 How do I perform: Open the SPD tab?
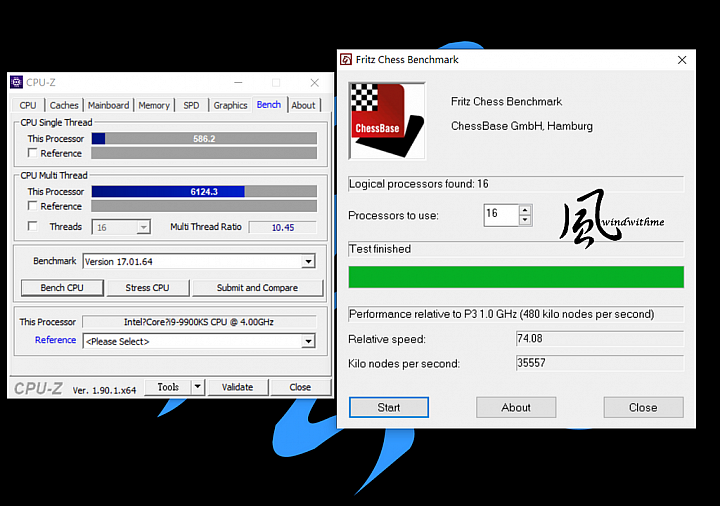point(191,105)
